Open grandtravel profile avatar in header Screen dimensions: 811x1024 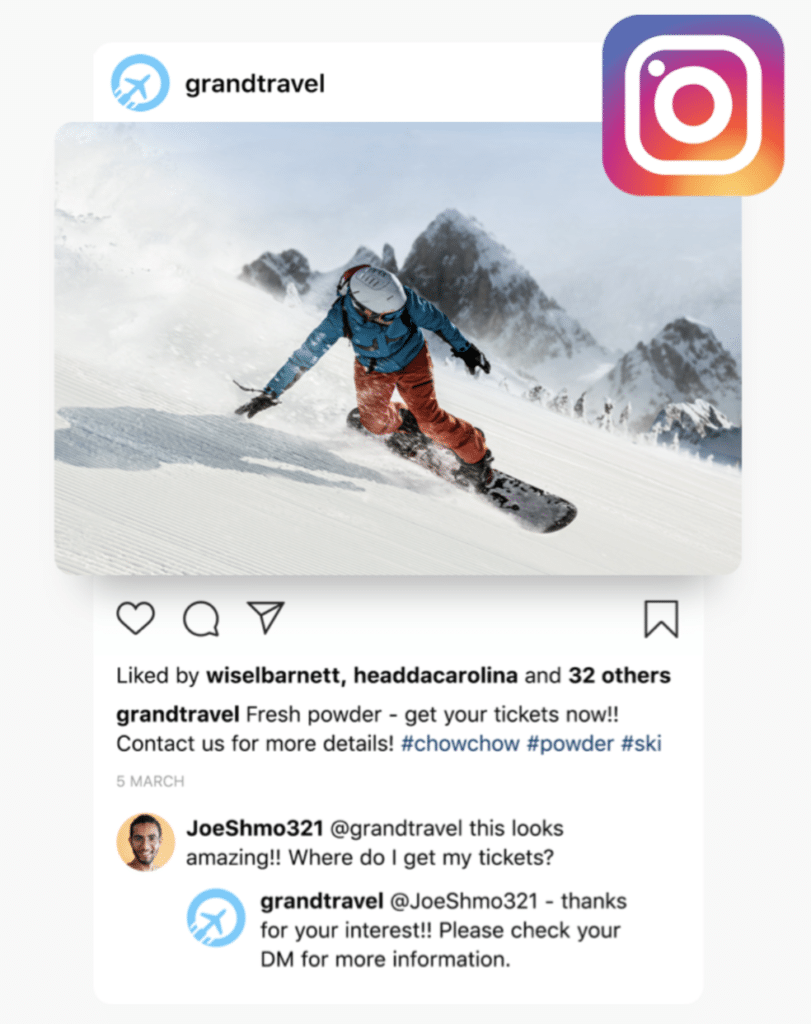(140, 83)
